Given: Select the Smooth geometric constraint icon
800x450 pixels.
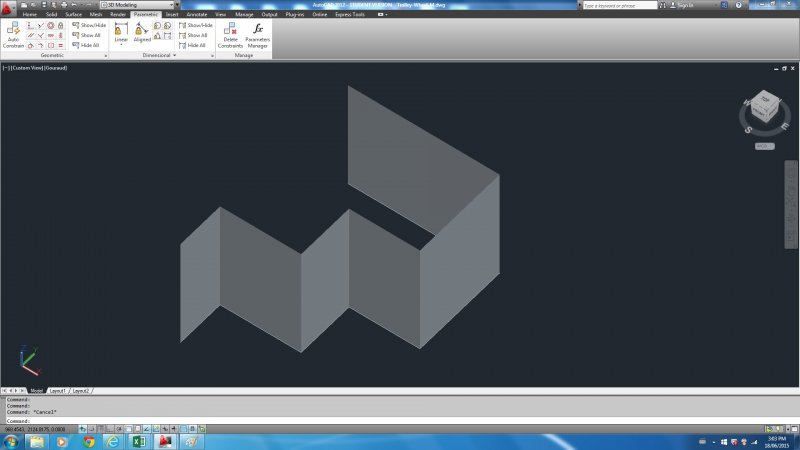Looking at the screenshot, I should coord(40,45).
